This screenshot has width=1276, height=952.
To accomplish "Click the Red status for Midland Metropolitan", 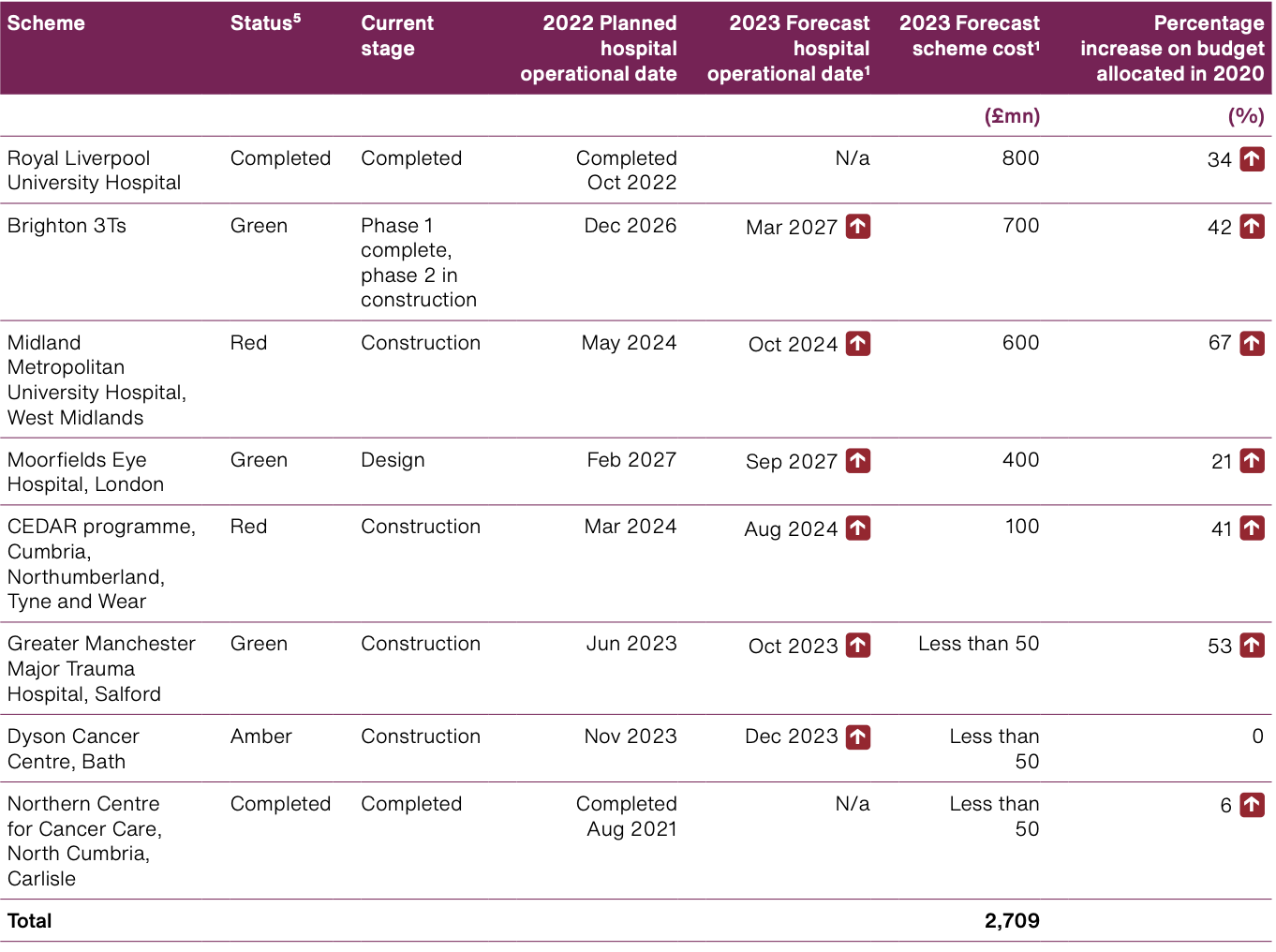I will 248,343.
